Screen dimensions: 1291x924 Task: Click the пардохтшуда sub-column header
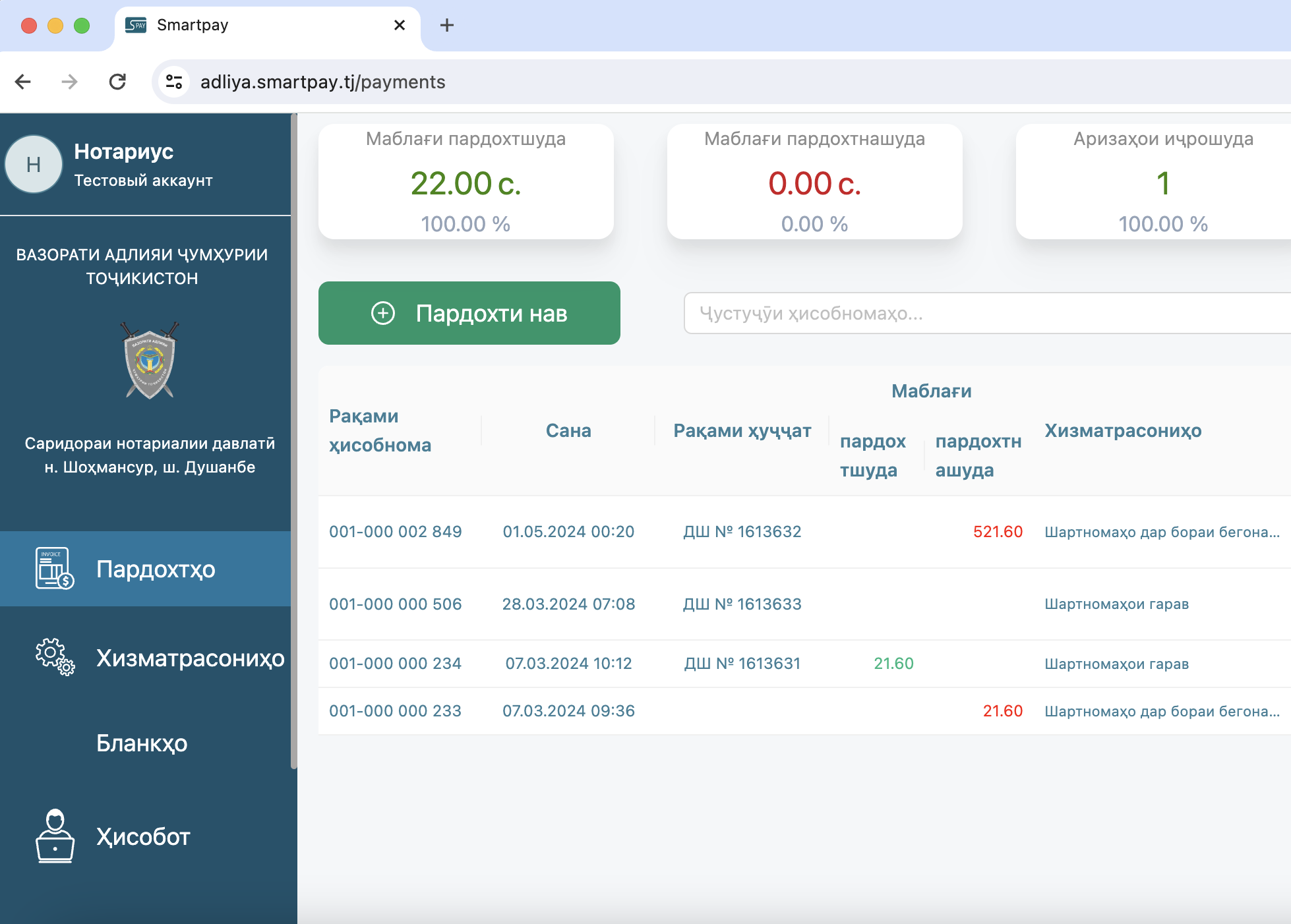click(x=872, y=455)
